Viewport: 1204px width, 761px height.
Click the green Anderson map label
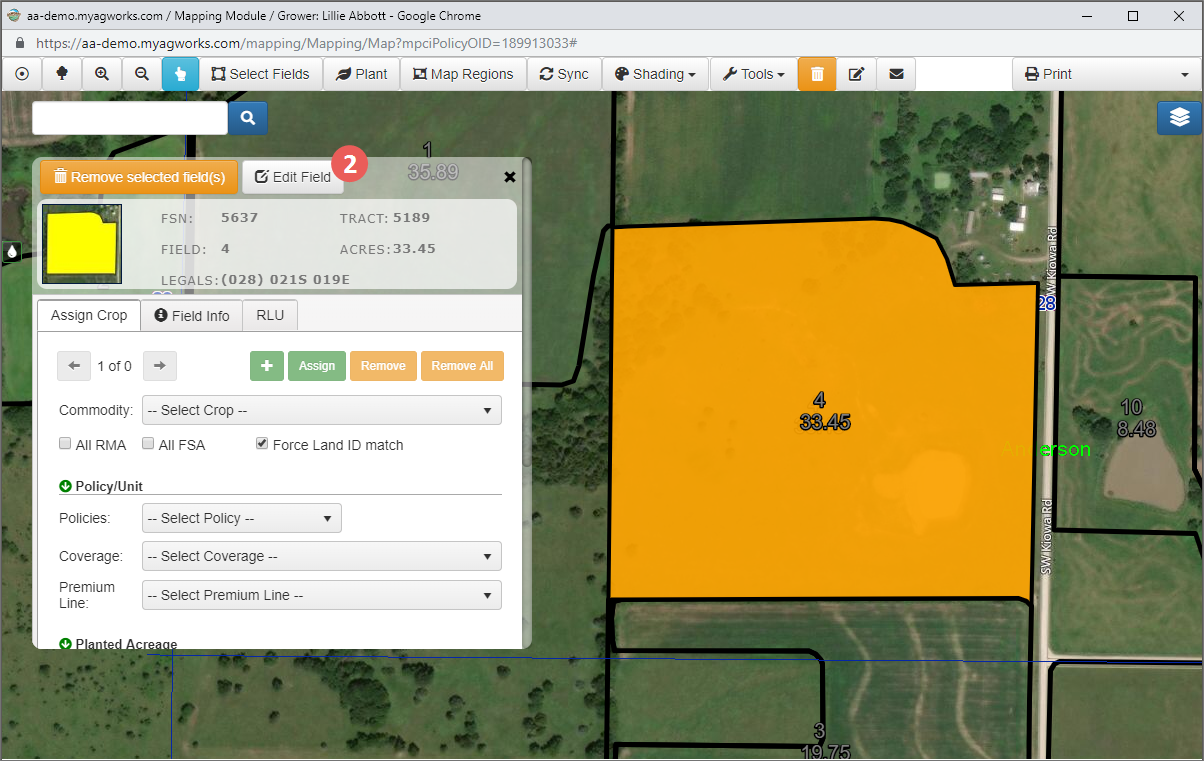pyautogui.click(x=1046, y=450)
